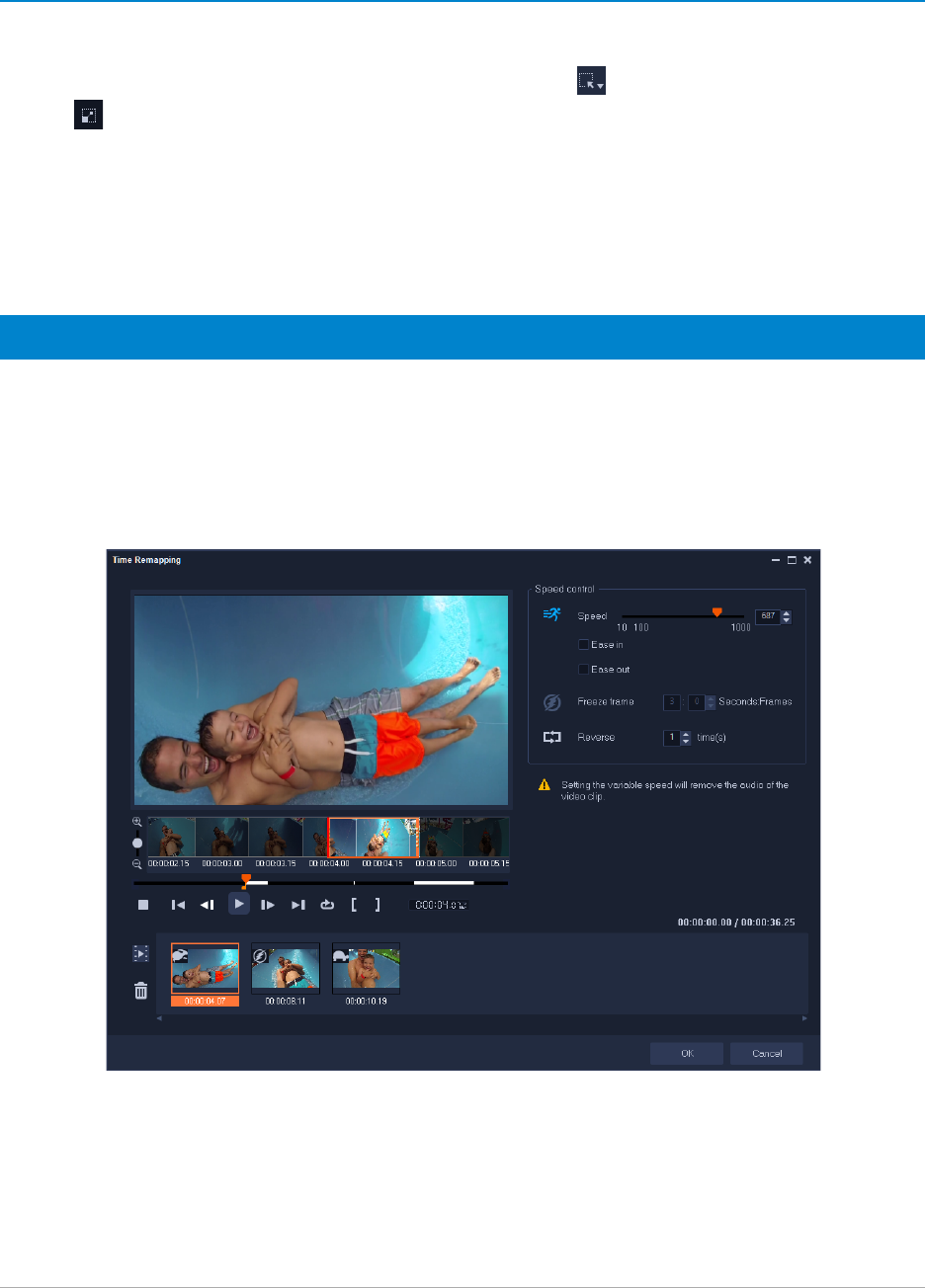Click the Reverse loop-arrows icon
The height and width of the screenshot is (1288, 925).
click(x=551, y=737)
